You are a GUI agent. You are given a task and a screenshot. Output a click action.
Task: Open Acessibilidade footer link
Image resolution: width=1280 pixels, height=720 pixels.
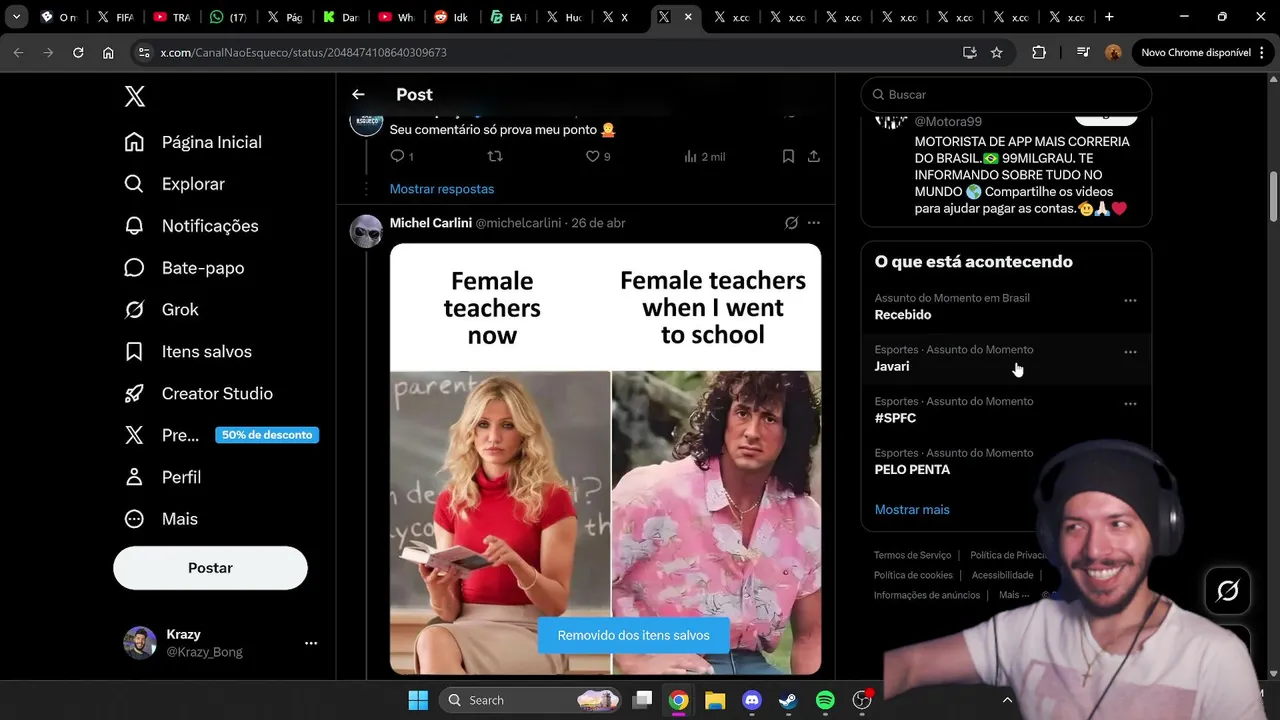click(x=1002, y=575)
